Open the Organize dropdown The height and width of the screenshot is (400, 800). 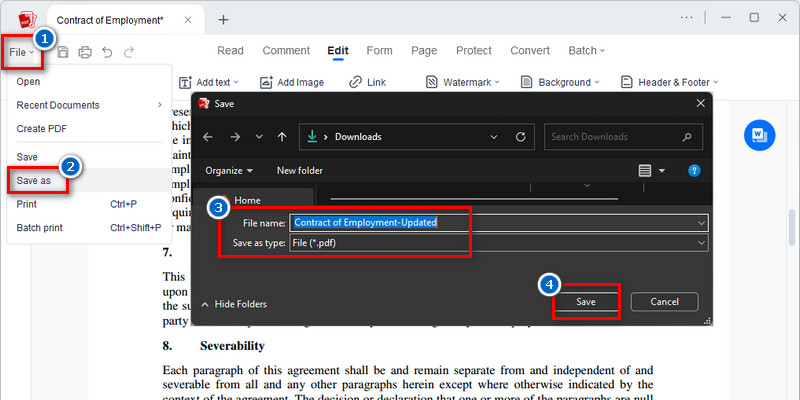tap(229, 170)
